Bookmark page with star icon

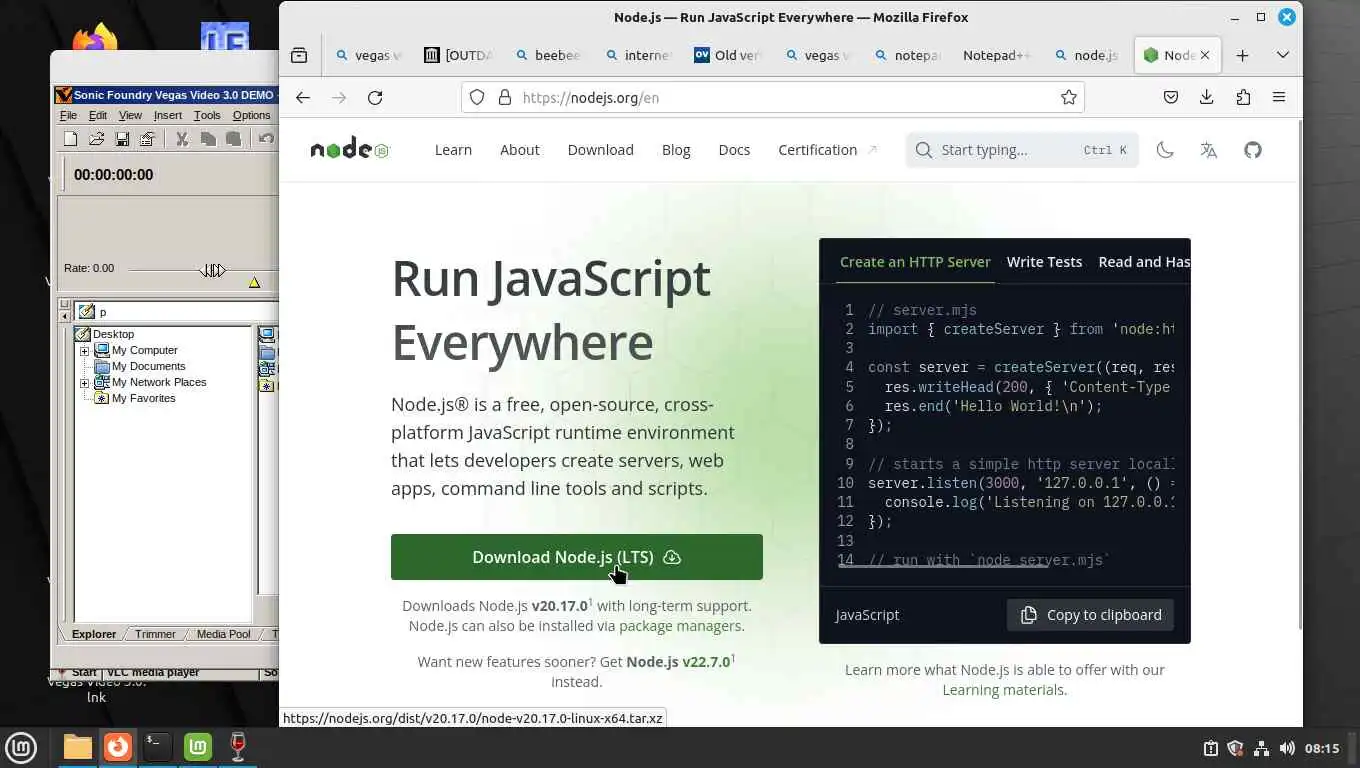pyautogui.click(x=1068, y=97)
